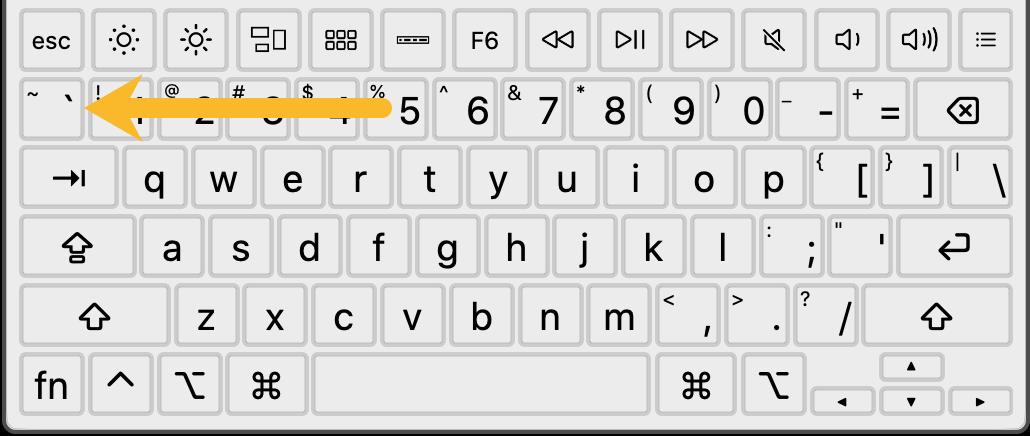Click the esc key
Image resolution: width=1030 pixels, height=436 pixels.
pos(51,40)
